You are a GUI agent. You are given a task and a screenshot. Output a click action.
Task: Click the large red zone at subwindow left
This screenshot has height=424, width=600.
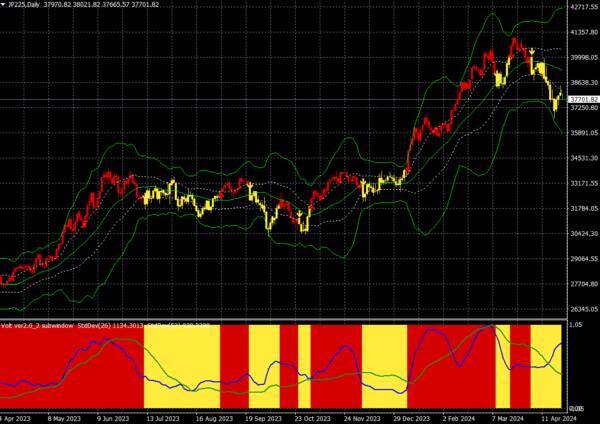pyautogui.click(x=72, y=366)
